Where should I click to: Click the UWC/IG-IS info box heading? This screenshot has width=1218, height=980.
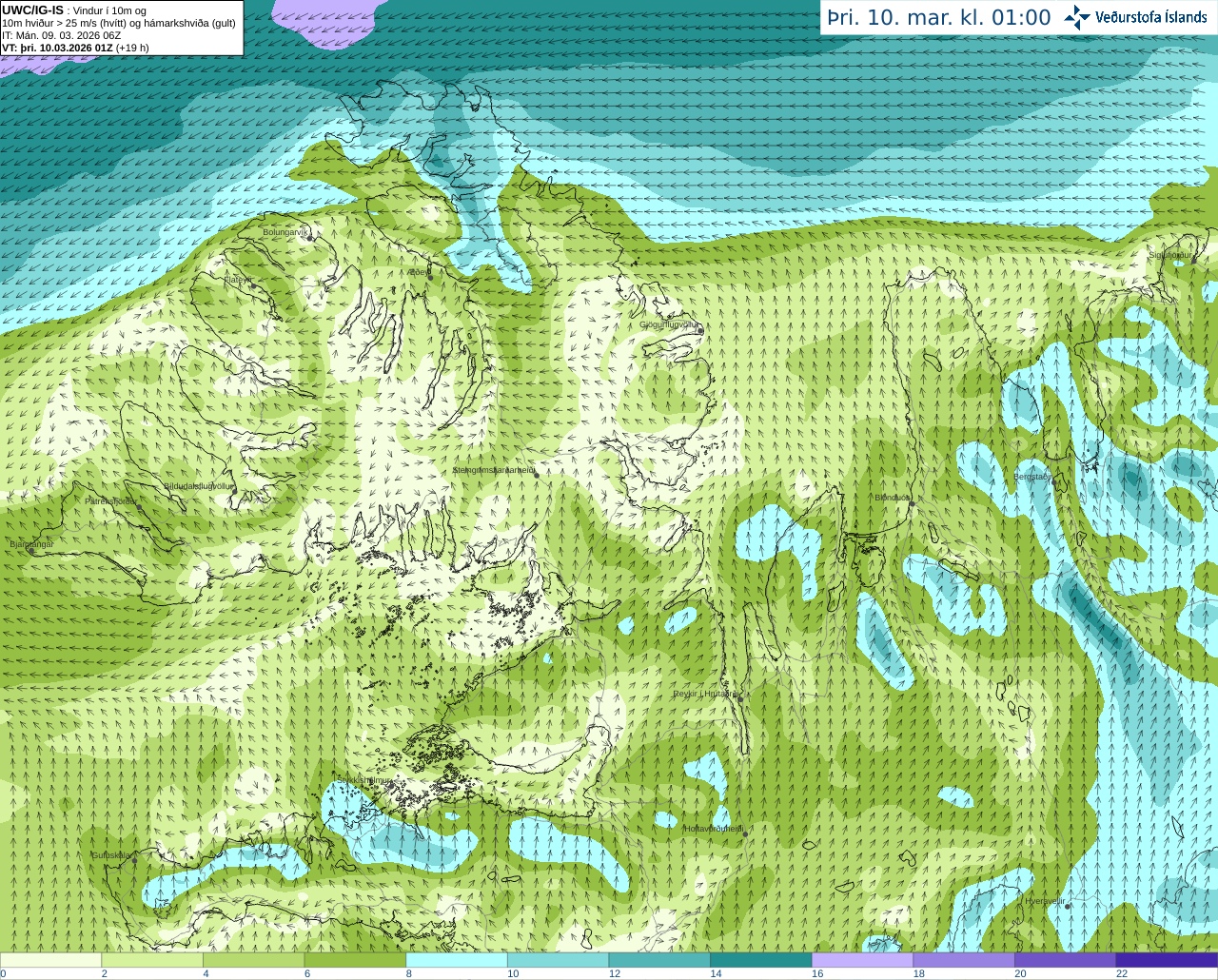(33, 10)
